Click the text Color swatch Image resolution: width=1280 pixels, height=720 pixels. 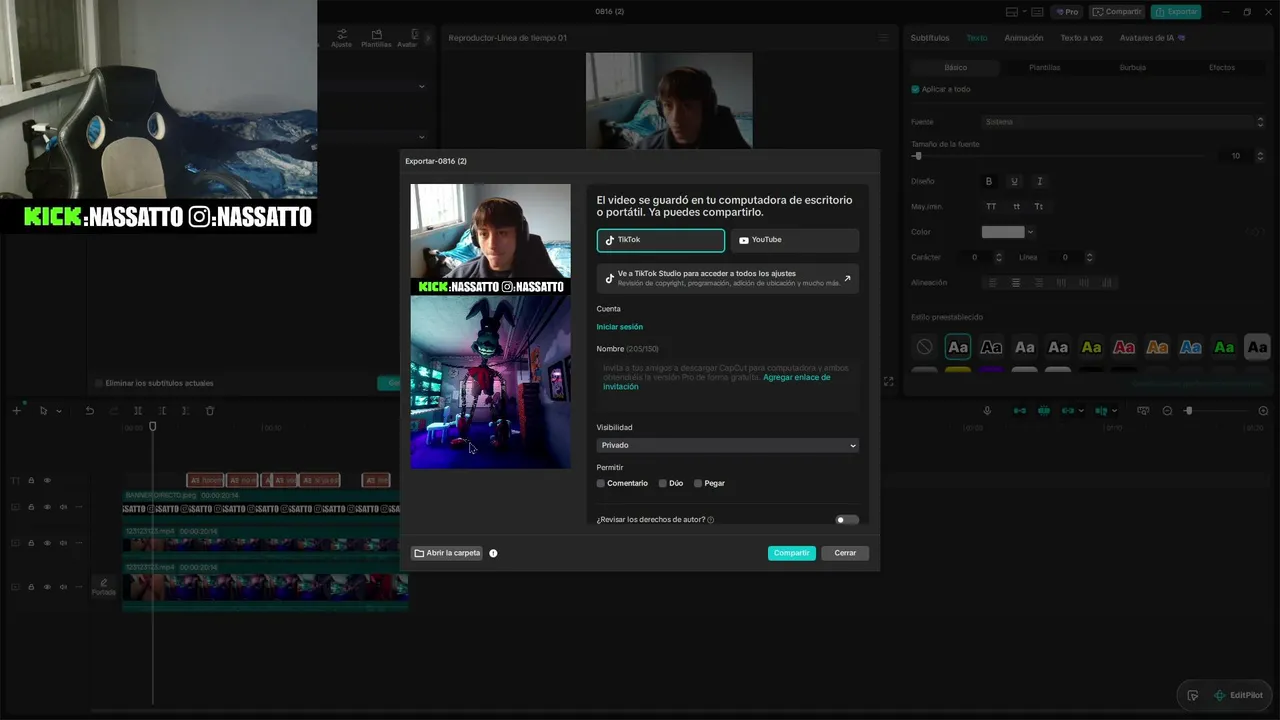pyautogui.click(x=1003, y=232)
